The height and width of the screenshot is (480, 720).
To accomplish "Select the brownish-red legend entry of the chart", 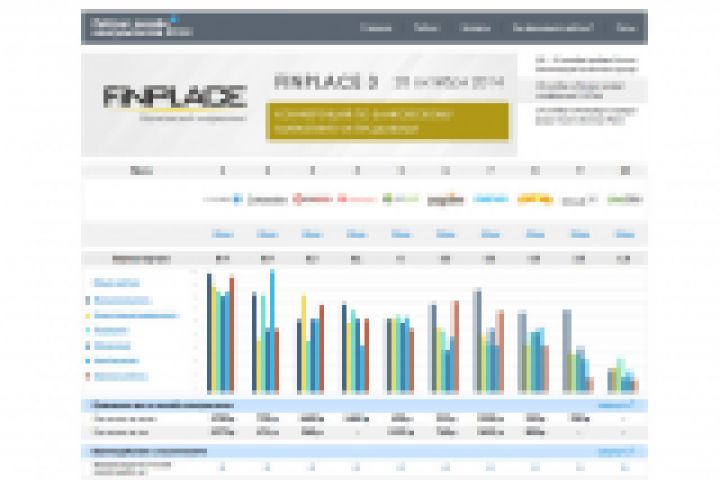I will [121, 376].
